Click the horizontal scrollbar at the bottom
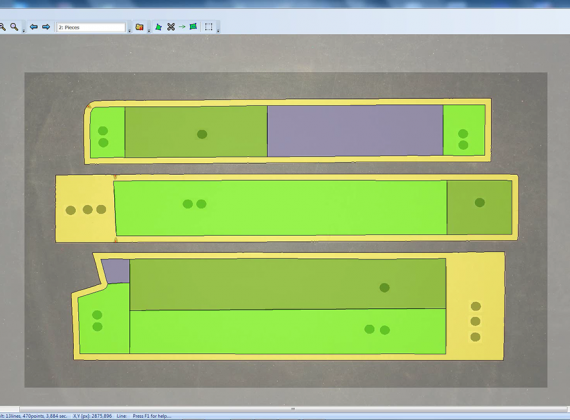Image resolution: width=570 pixels, height=420 pixels. 293,409
